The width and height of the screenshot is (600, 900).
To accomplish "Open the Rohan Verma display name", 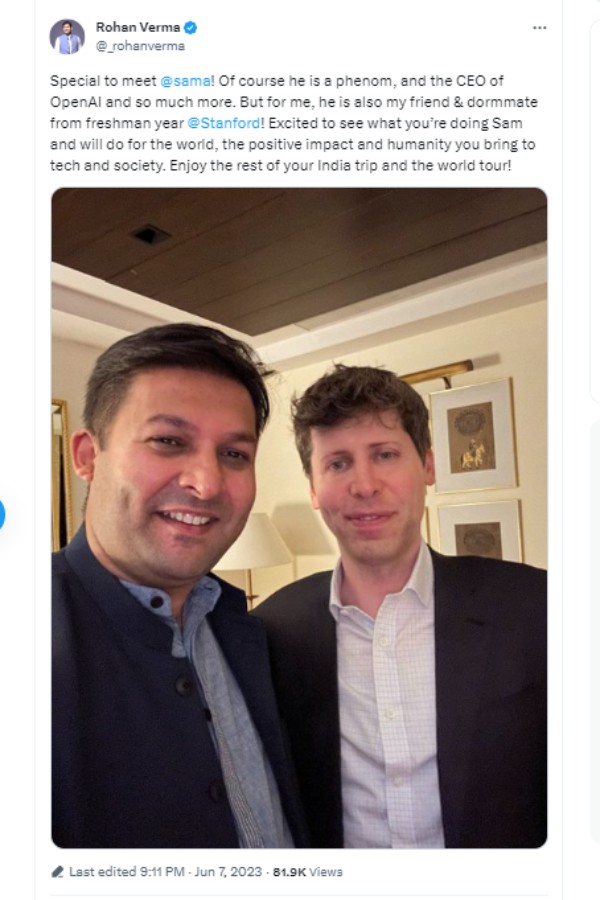I will (x=138, y=27).
